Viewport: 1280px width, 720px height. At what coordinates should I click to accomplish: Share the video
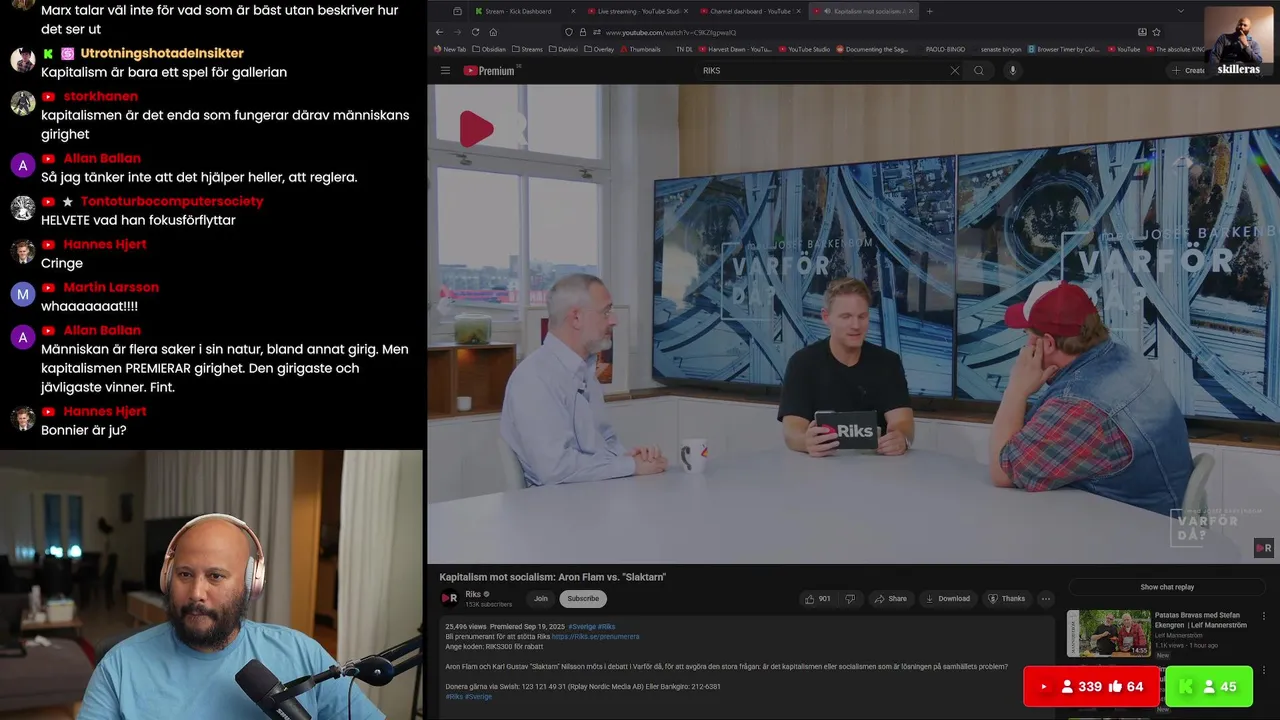[890, 599]
